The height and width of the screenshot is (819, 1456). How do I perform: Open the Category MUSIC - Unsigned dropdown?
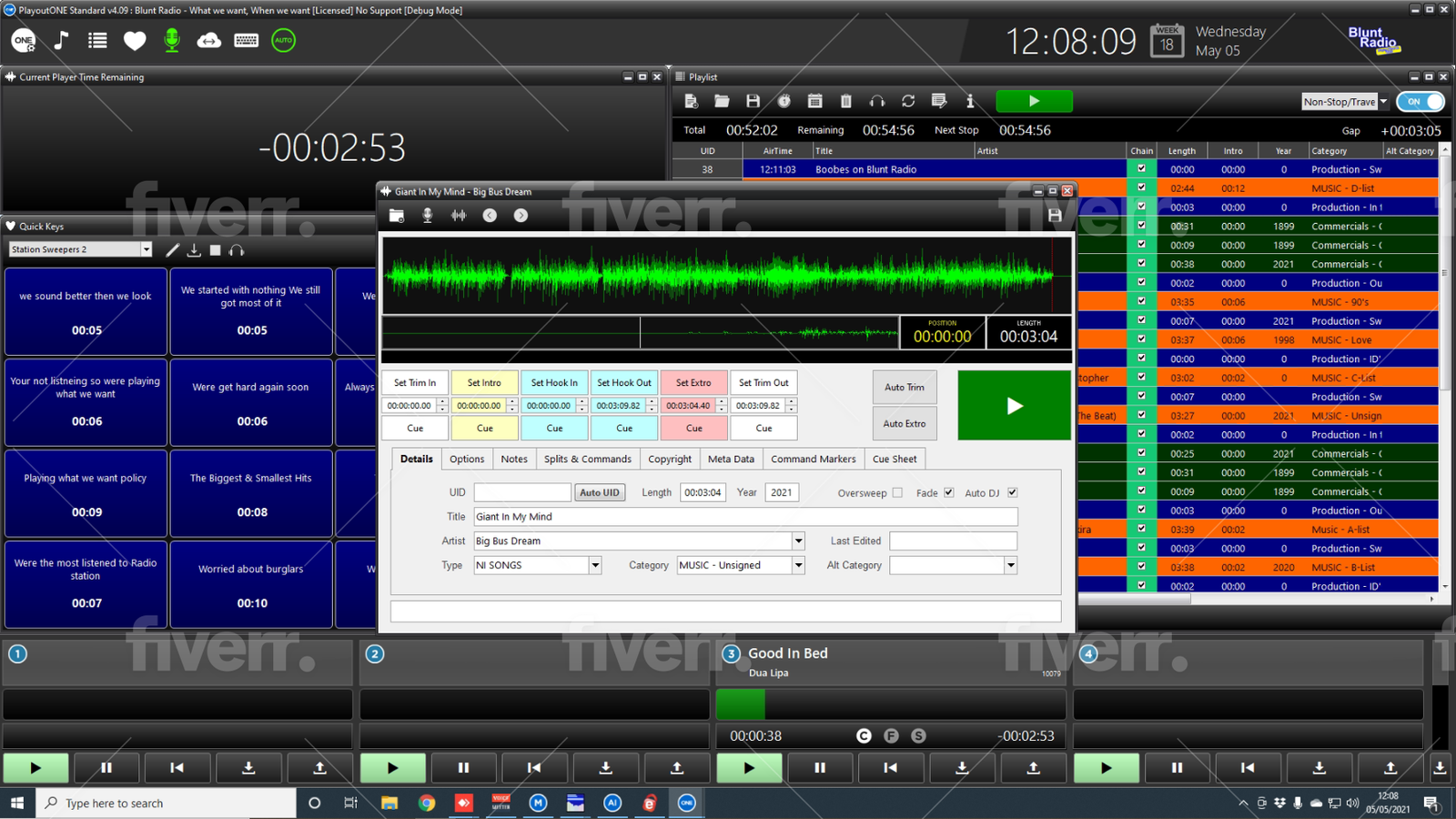point(798,565)
